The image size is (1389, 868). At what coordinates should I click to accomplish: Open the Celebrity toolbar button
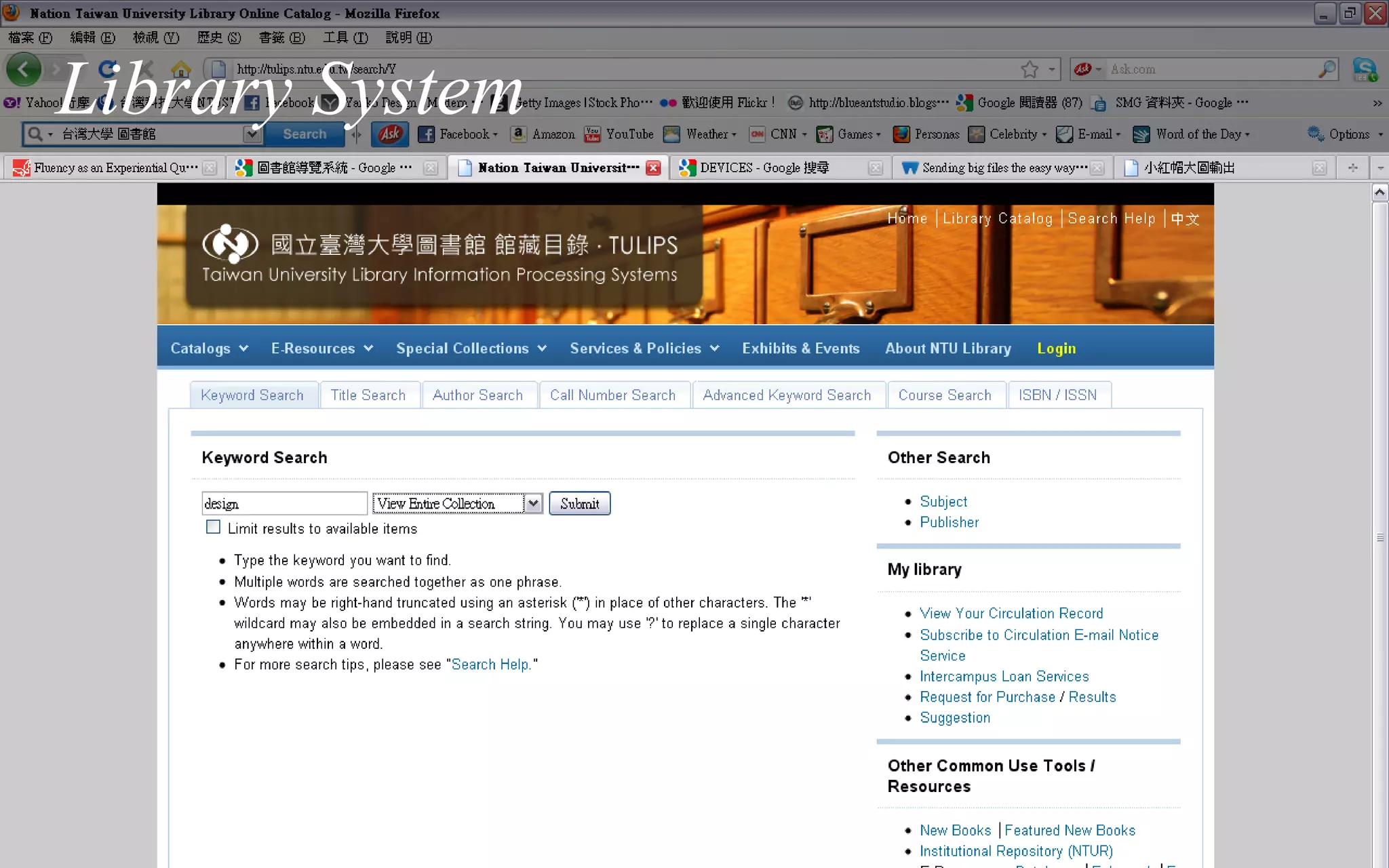(1008, 134)
